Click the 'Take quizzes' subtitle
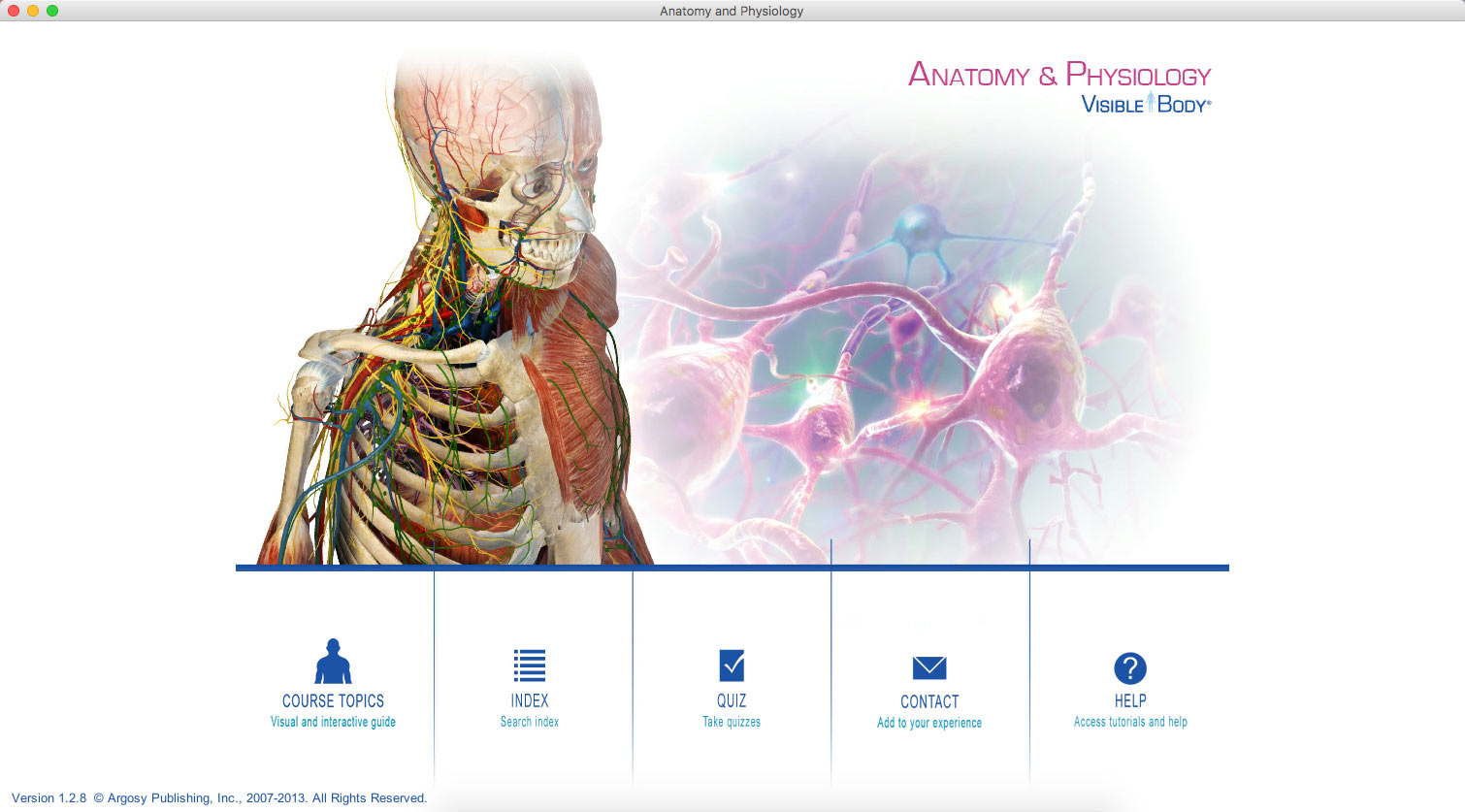 click(x=732, y=722)
